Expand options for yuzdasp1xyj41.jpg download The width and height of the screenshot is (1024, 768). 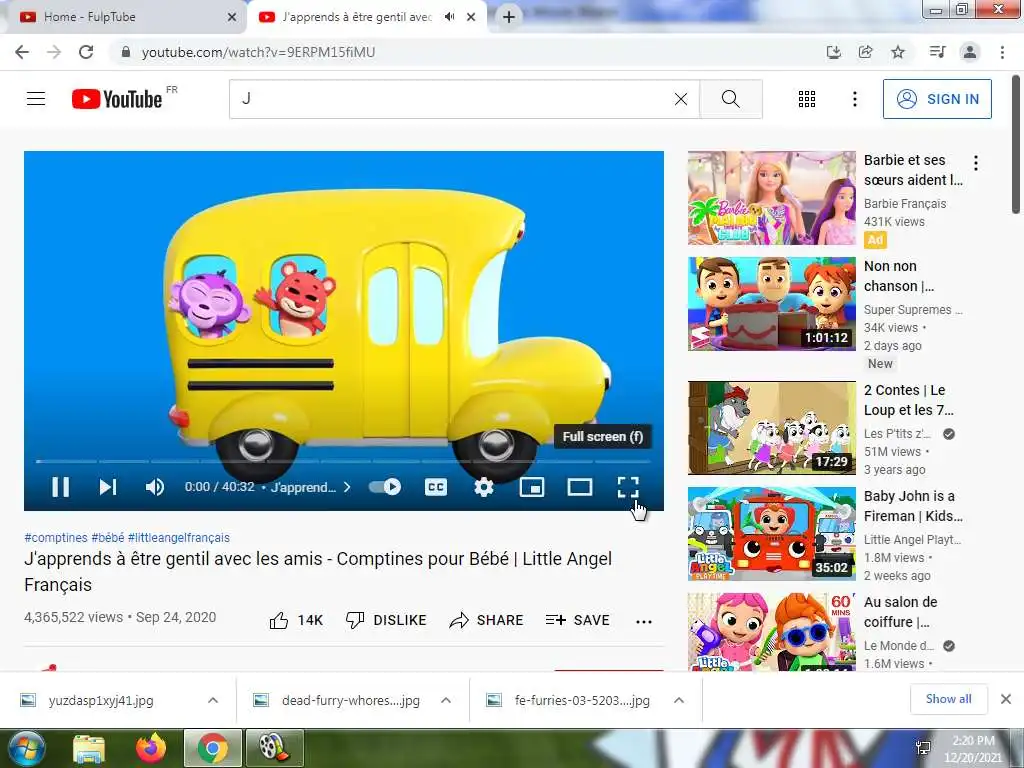pos(213,700)
